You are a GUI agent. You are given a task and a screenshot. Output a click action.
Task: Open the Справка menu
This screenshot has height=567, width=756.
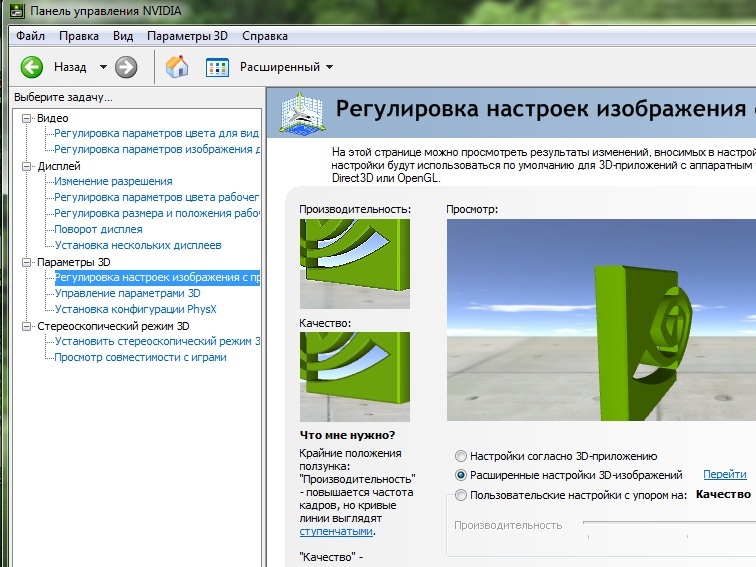point(265,36)
